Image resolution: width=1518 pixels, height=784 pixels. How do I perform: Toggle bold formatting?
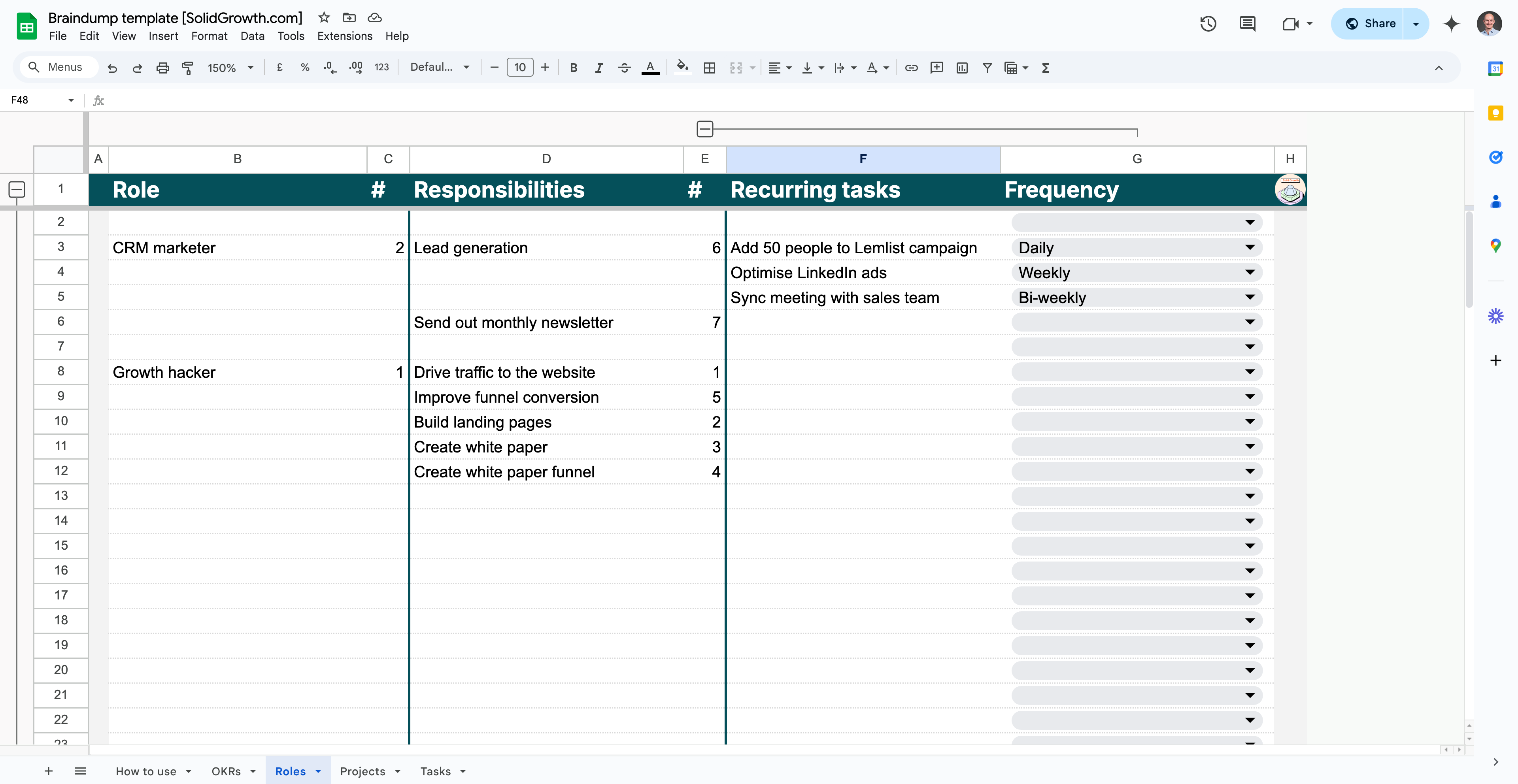573,68
